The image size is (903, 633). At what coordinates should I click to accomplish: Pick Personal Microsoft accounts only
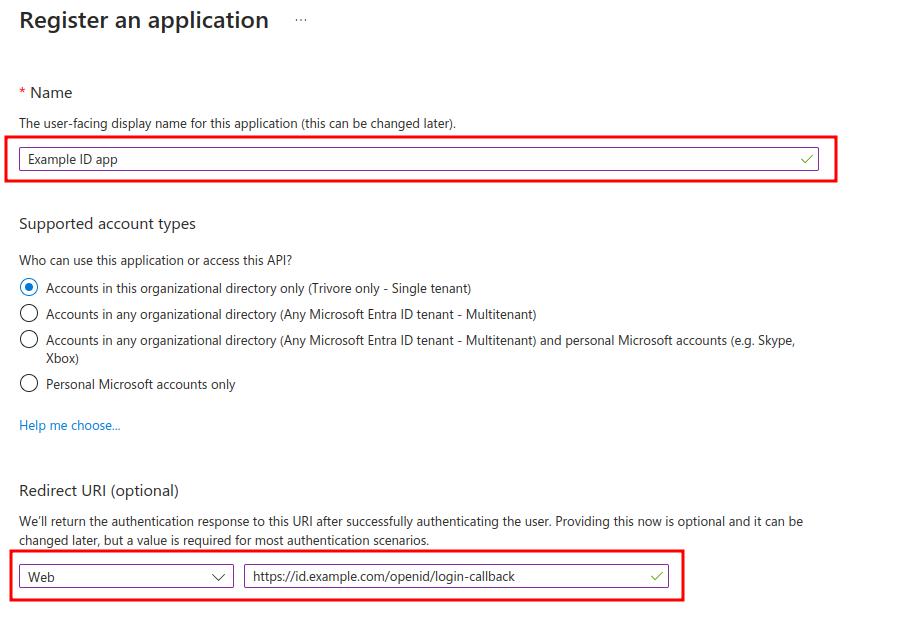(x=29, y=384)
